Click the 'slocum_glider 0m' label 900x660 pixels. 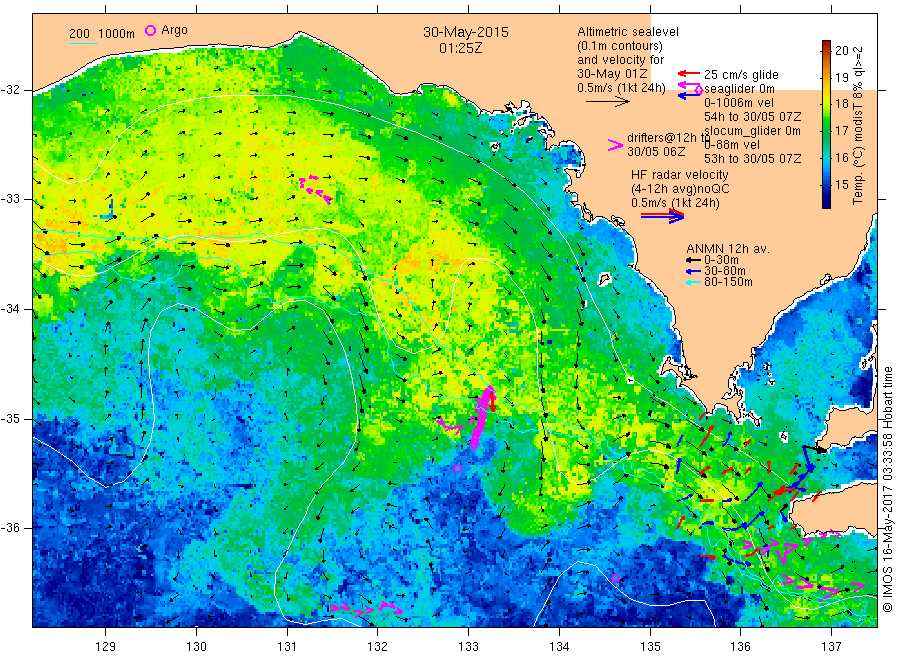752,130
